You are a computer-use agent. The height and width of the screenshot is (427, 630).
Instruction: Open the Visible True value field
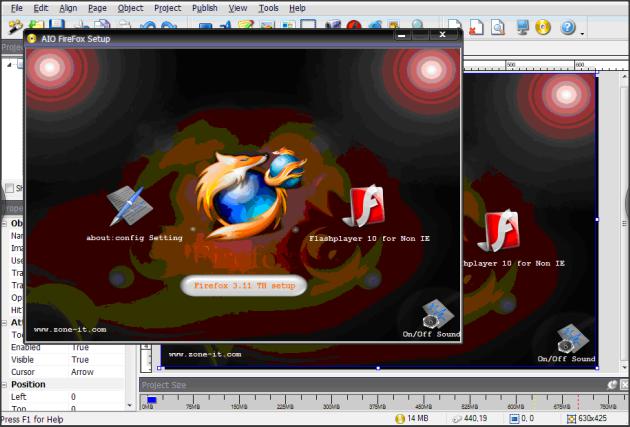point(98,360)
